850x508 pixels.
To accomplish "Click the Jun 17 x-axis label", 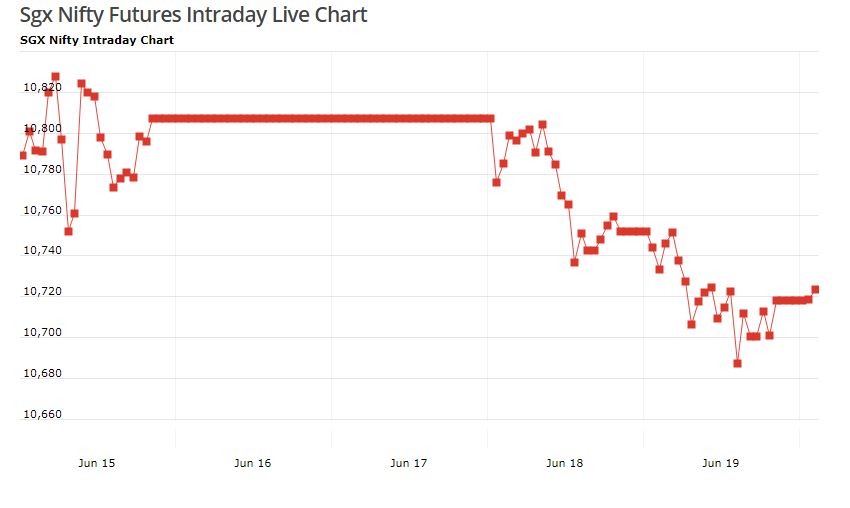I will 408,463.
